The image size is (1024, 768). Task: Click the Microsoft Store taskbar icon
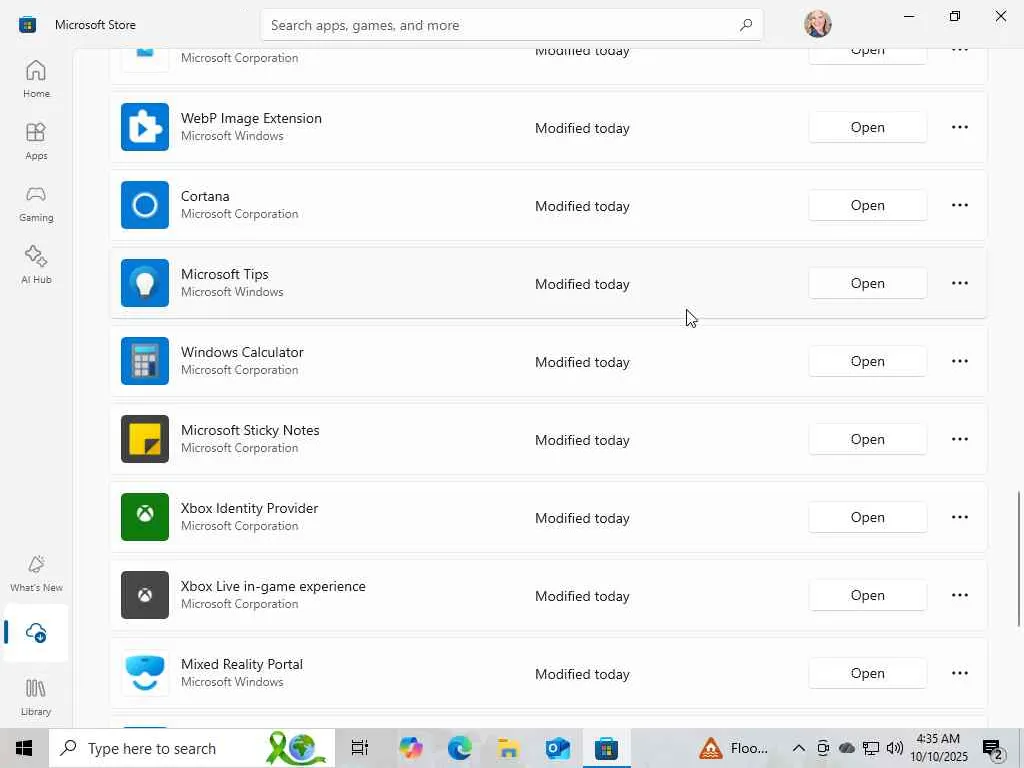pyautogui.click(x=607, y=748)
